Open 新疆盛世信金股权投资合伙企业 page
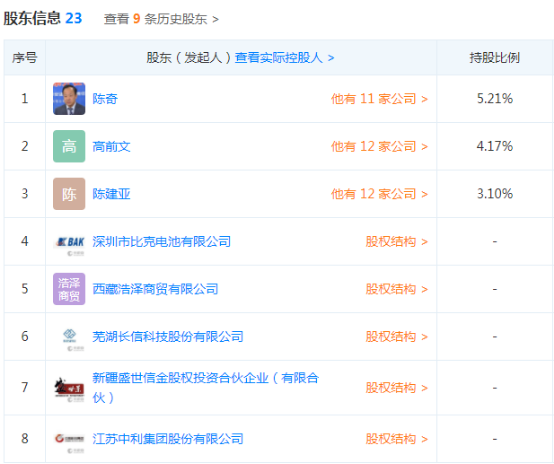554x464 pixels. (x=206, y=388)
